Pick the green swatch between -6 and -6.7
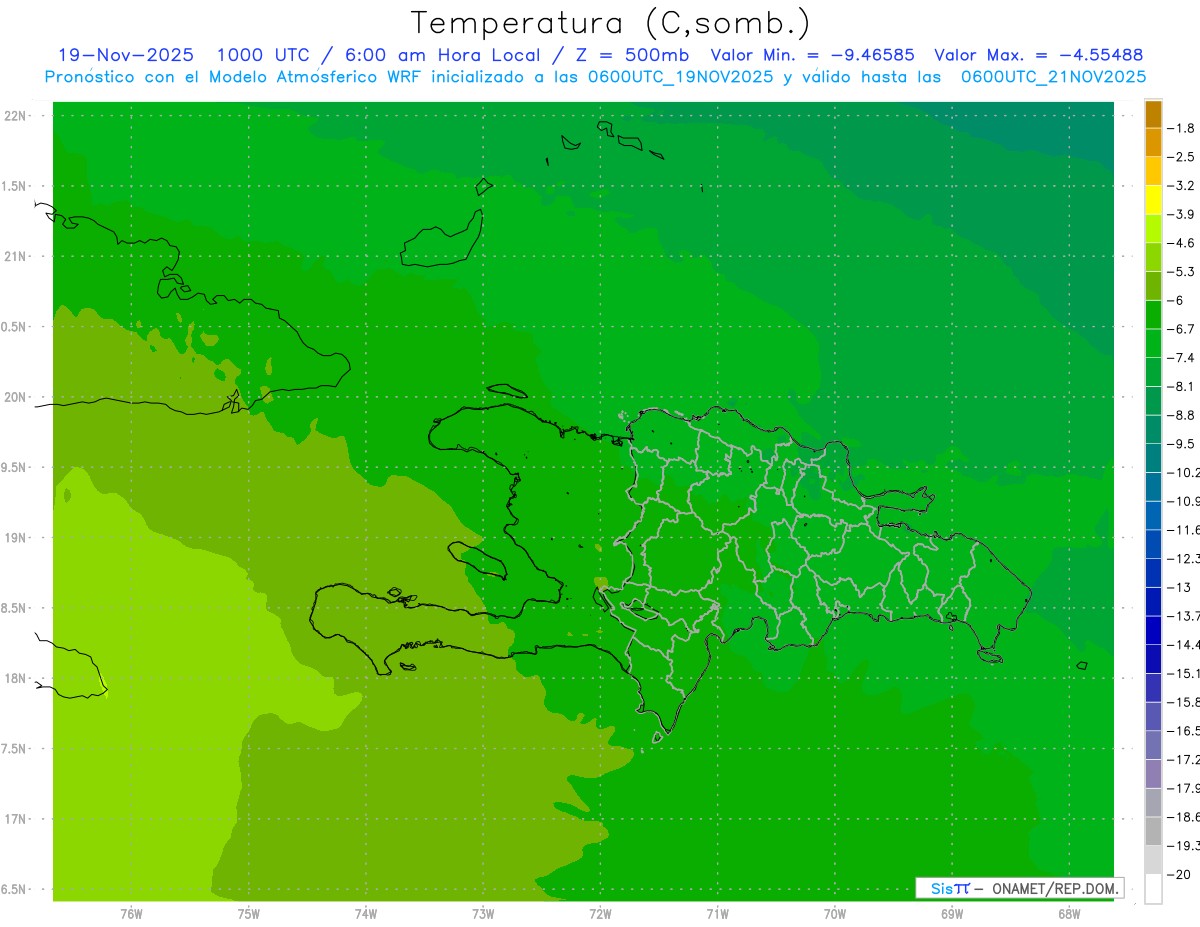This screenshot has width=1200, height=927. pyautogui.click(x=1153, y=314)
